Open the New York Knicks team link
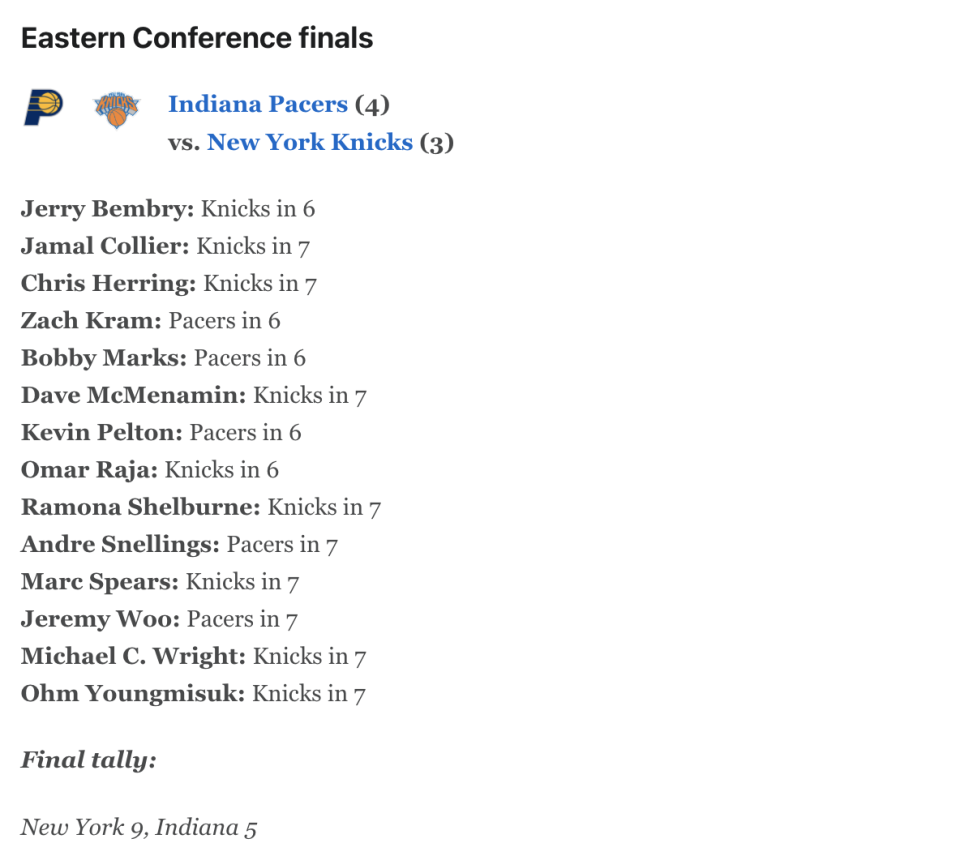Image resolution: width=960 pixels, height=856 pixels. point(310,142)
